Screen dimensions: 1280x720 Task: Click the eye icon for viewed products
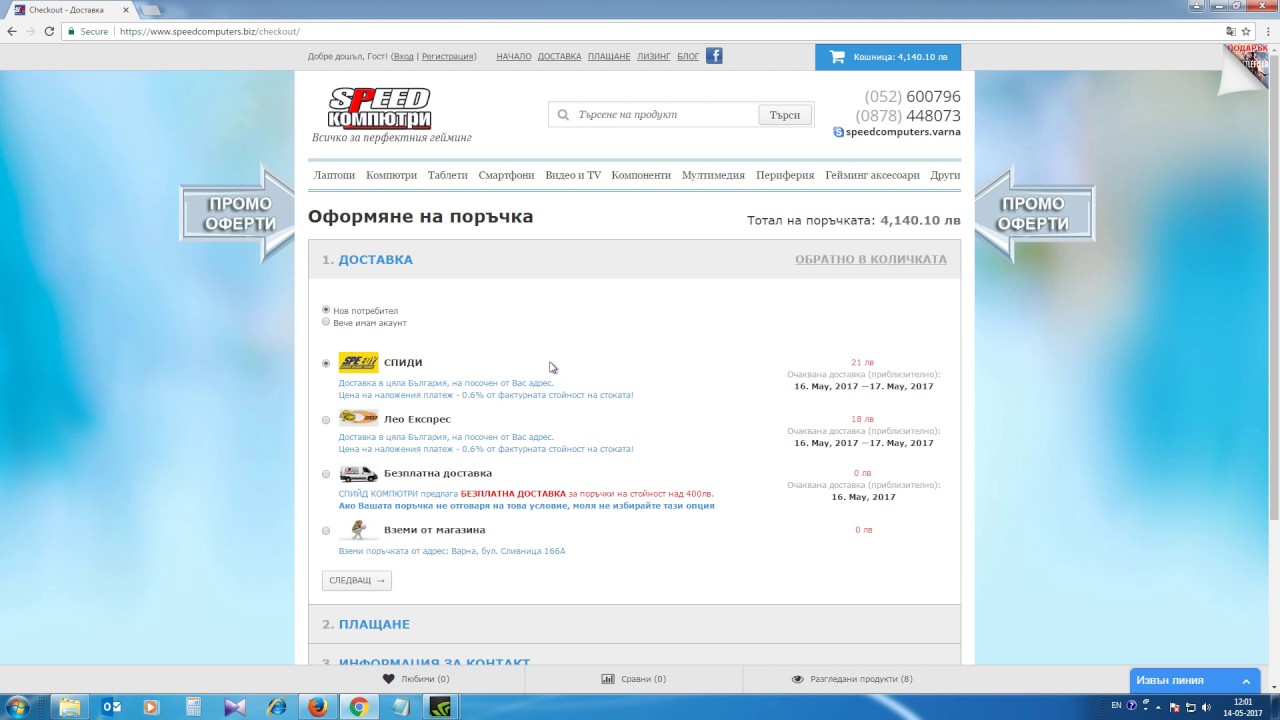click(798, 679)
